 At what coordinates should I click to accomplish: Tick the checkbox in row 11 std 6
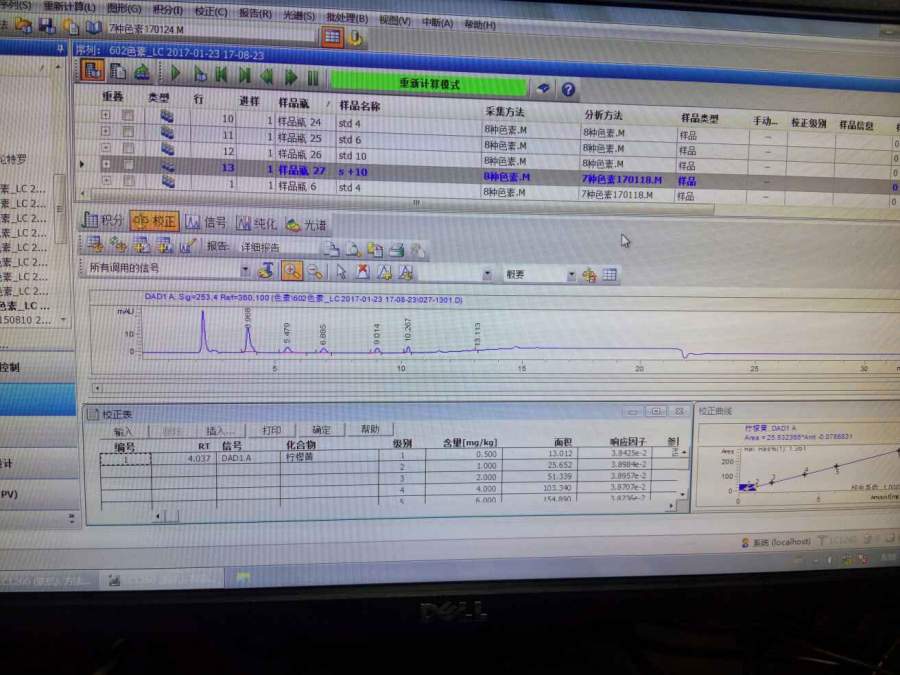127,131
